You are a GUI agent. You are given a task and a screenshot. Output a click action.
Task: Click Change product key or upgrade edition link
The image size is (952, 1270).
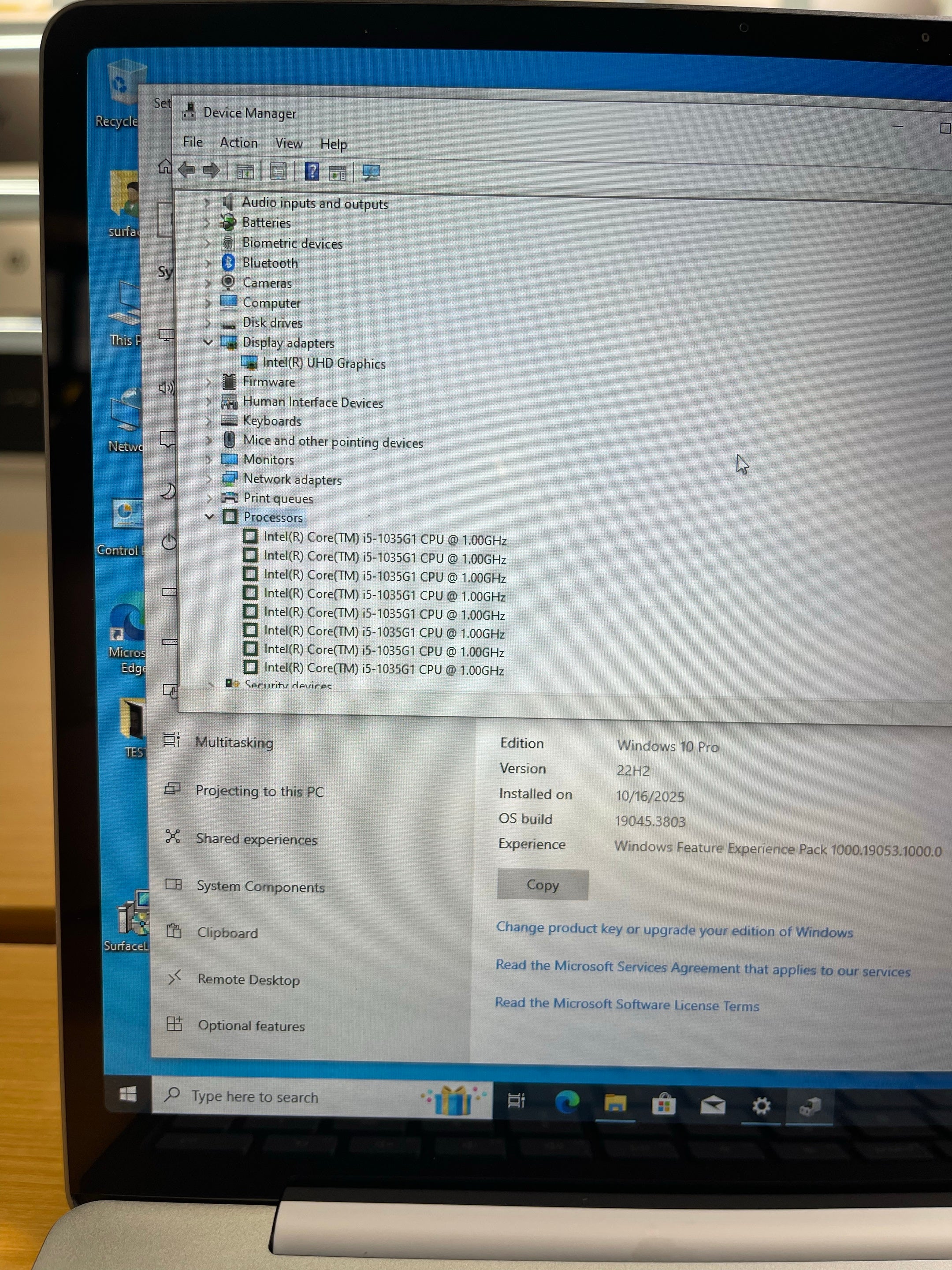[674, 930]
